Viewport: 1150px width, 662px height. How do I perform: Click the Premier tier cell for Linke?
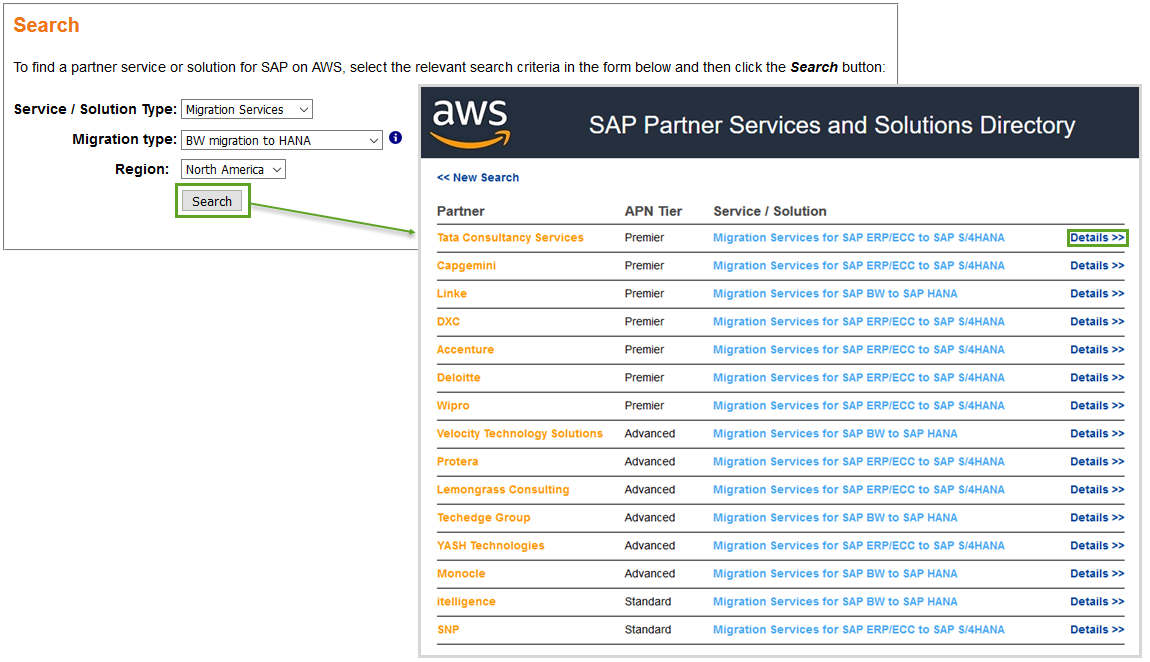coord(644,293)
